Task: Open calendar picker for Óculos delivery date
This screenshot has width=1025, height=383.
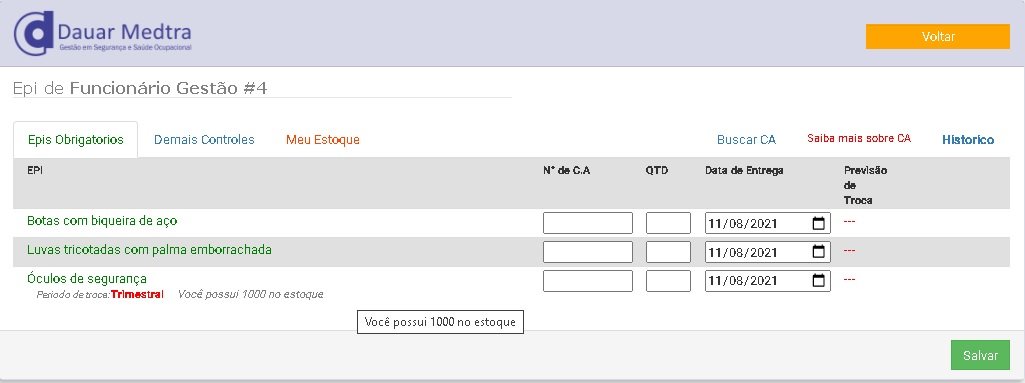Action: 818,281
